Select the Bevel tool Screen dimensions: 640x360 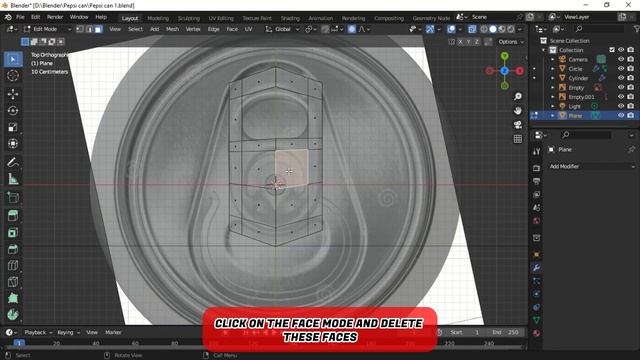13,249
